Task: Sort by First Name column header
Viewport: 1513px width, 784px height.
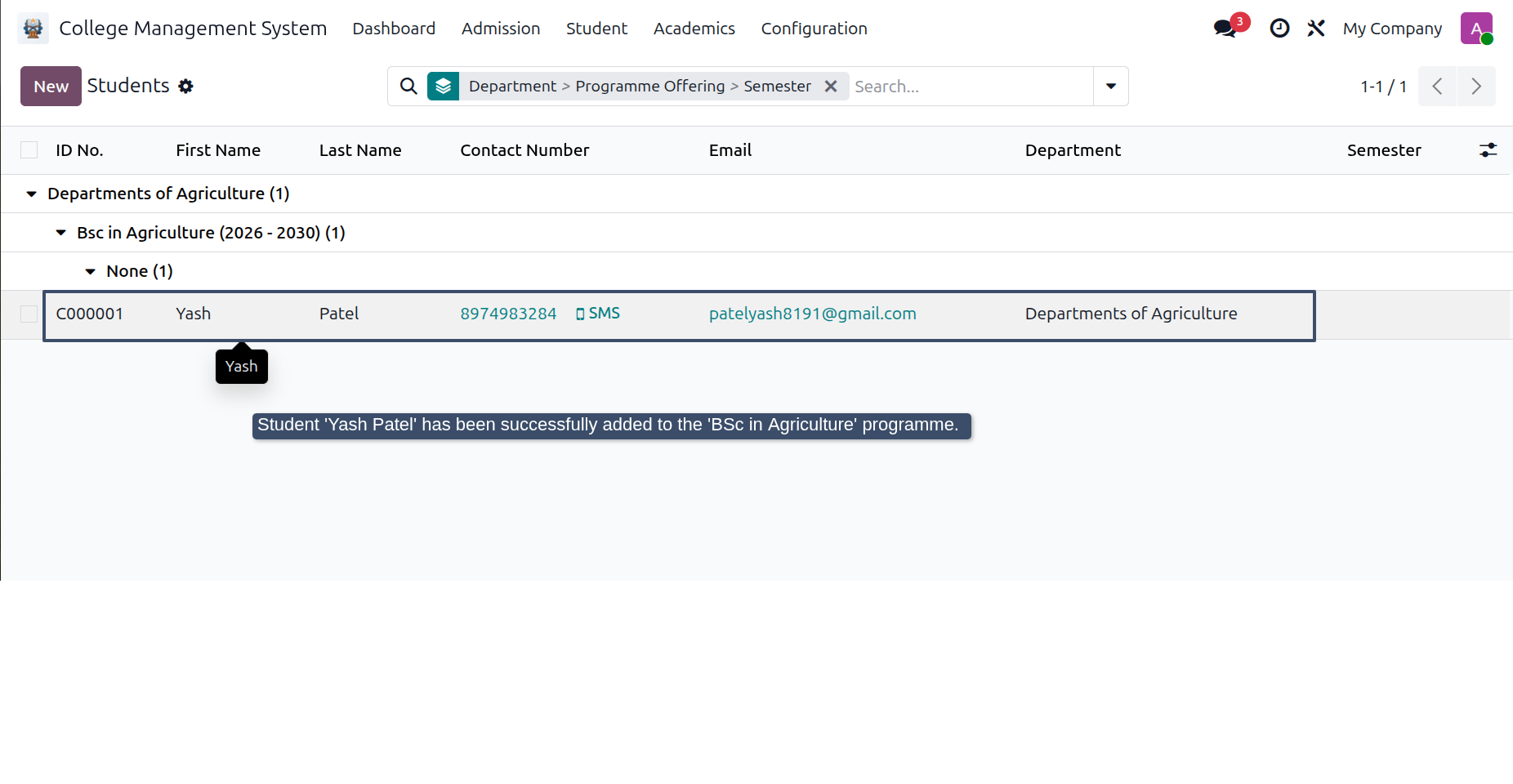Action: pyautogui.click(x=218, y=150)
